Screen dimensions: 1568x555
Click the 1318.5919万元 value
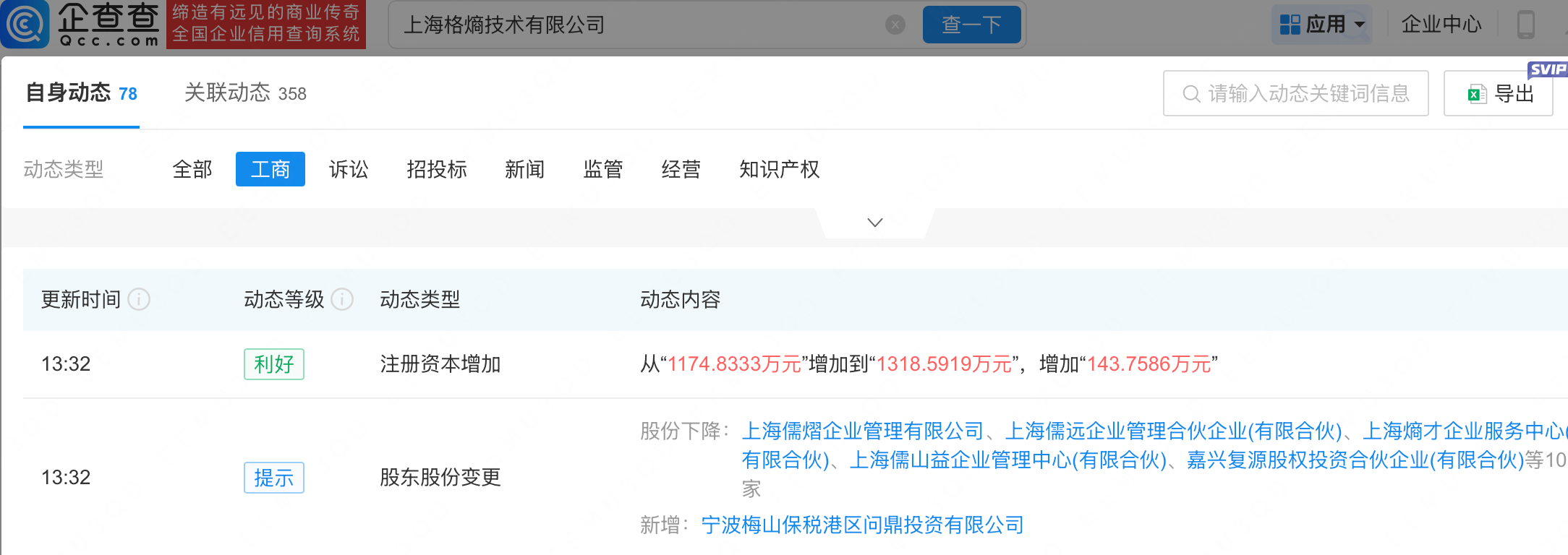[x=944, y=364]
